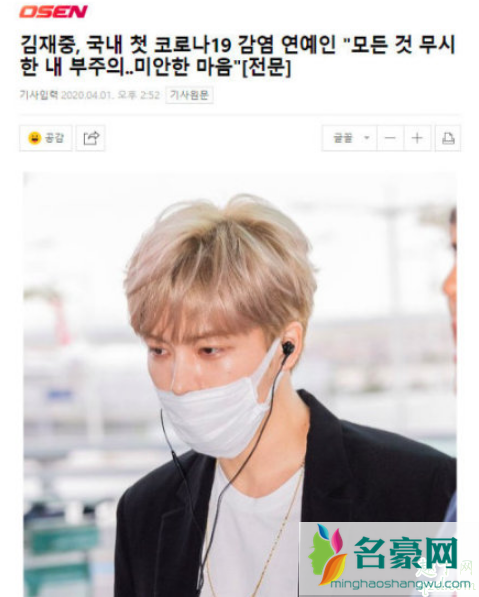Viewport: 479px width, 597px height.
Task: Click the smiley emoji on 공감 button
Action: click(35, 138)
